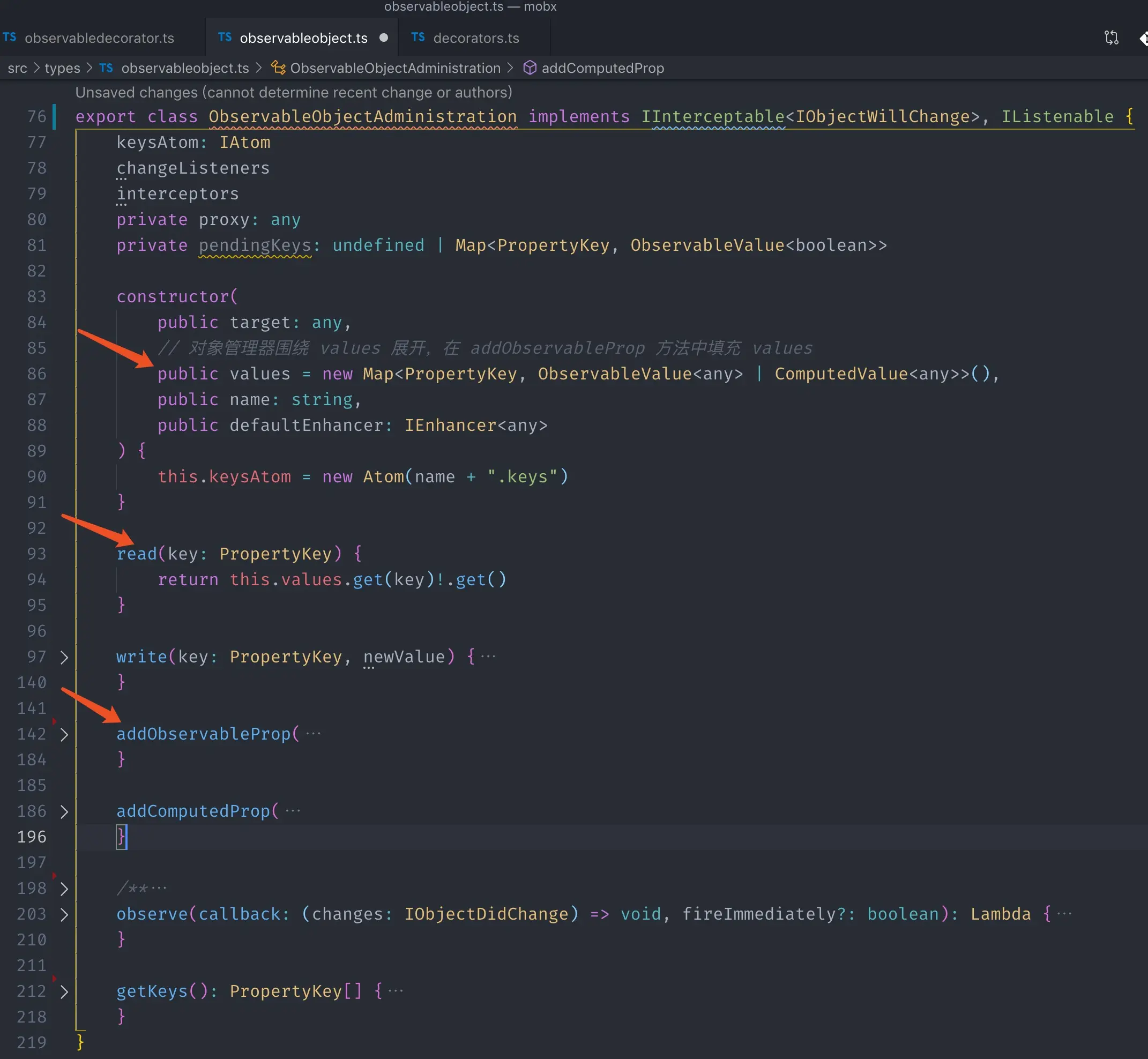Open the src folder in the breadcrumb
This screenshot has height=1059, width=1148.
(17, 68)
